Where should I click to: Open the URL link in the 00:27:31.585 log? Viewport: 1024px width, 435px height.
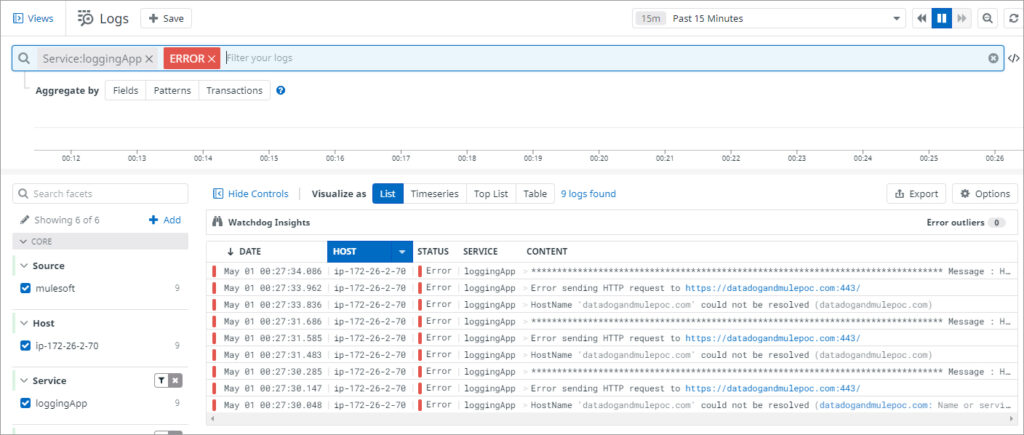coord(773,338)
